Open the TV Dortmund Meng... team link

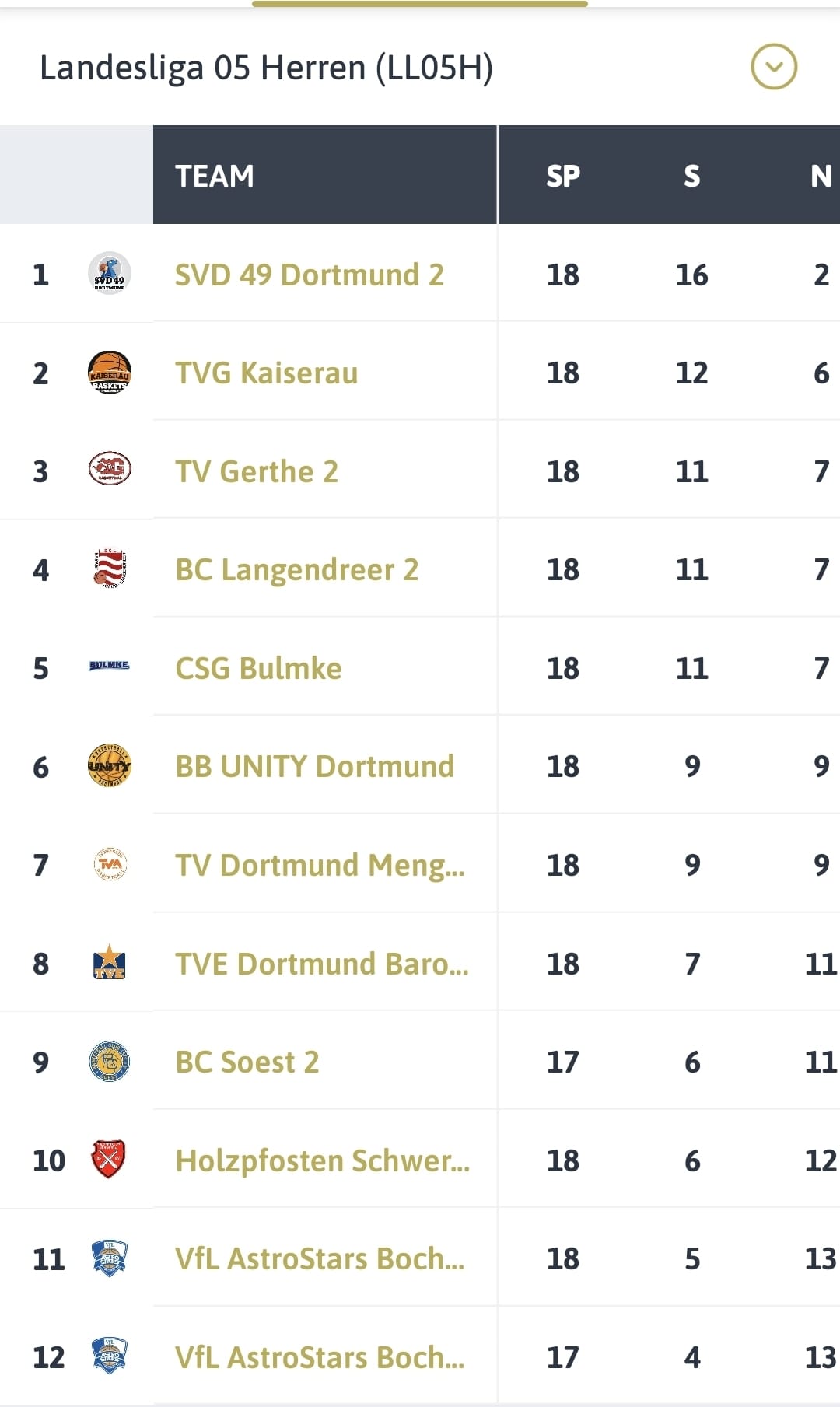point(319,866)
